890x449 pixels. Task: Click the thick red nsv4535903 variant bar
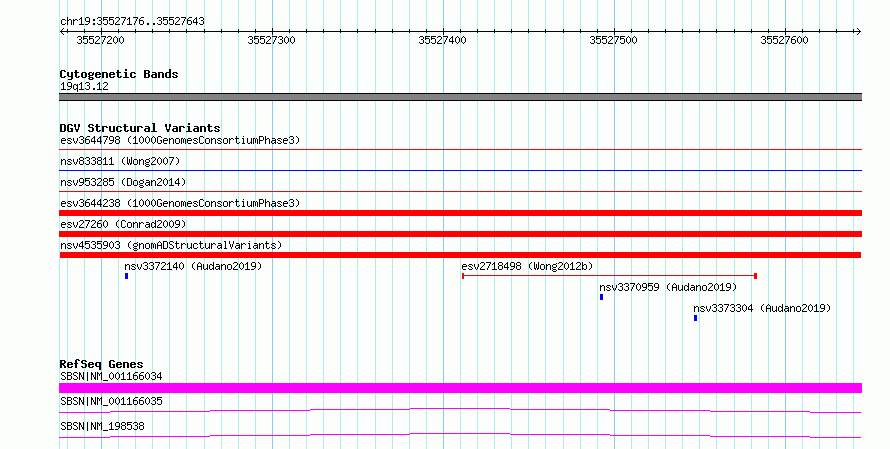460,255
